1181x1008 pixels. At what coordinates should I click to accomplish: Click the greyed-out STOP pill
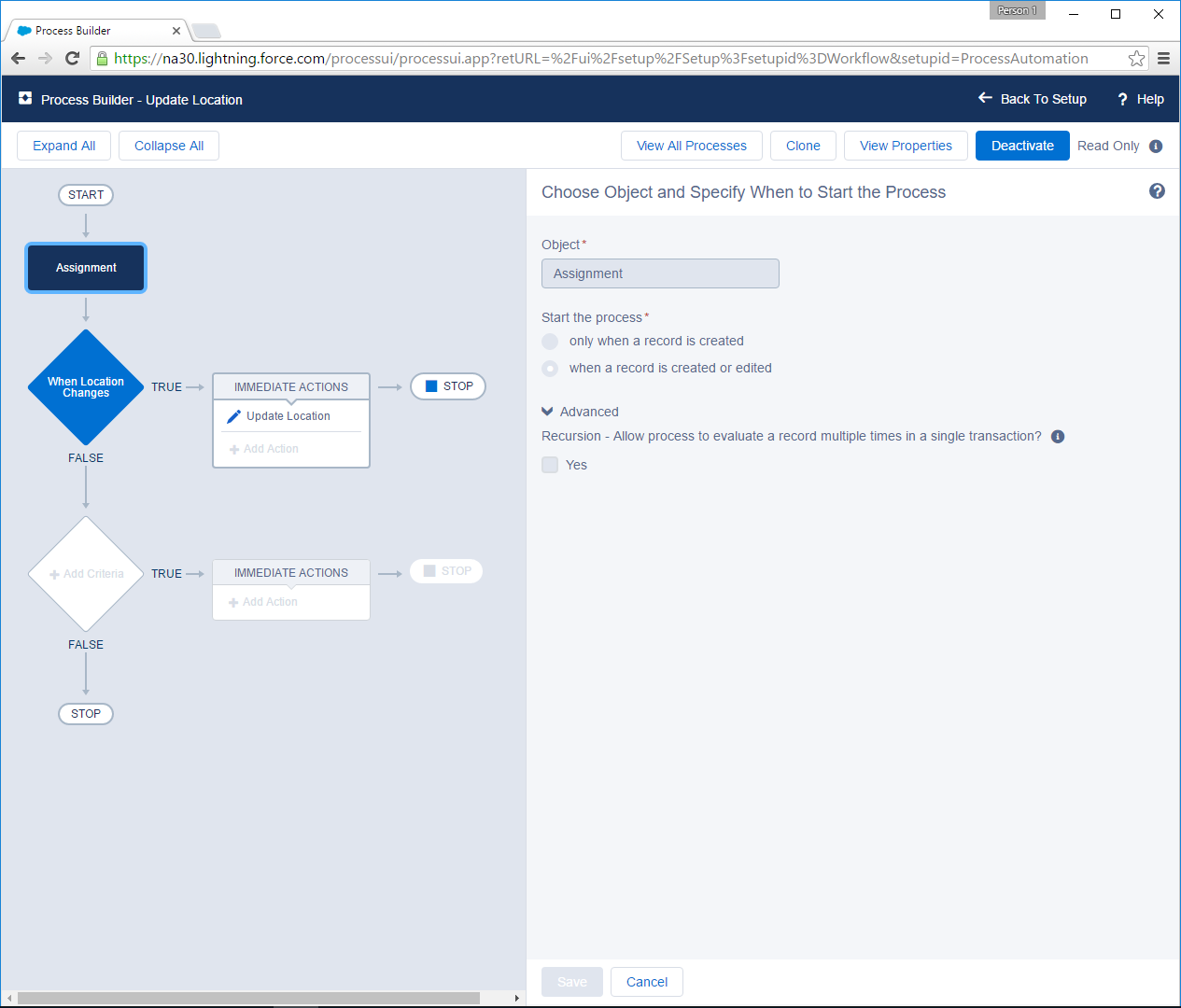click(446, 571)
